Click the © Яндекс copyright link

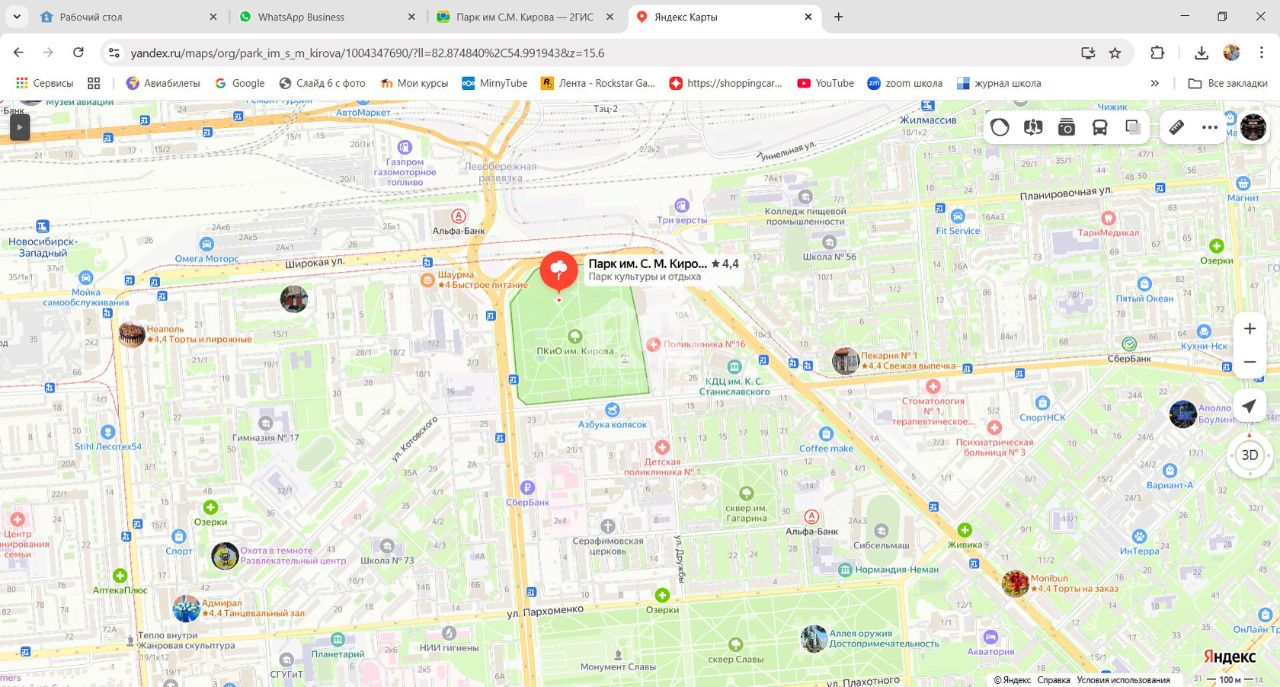pyautogui.click(x=1012, y=680)
